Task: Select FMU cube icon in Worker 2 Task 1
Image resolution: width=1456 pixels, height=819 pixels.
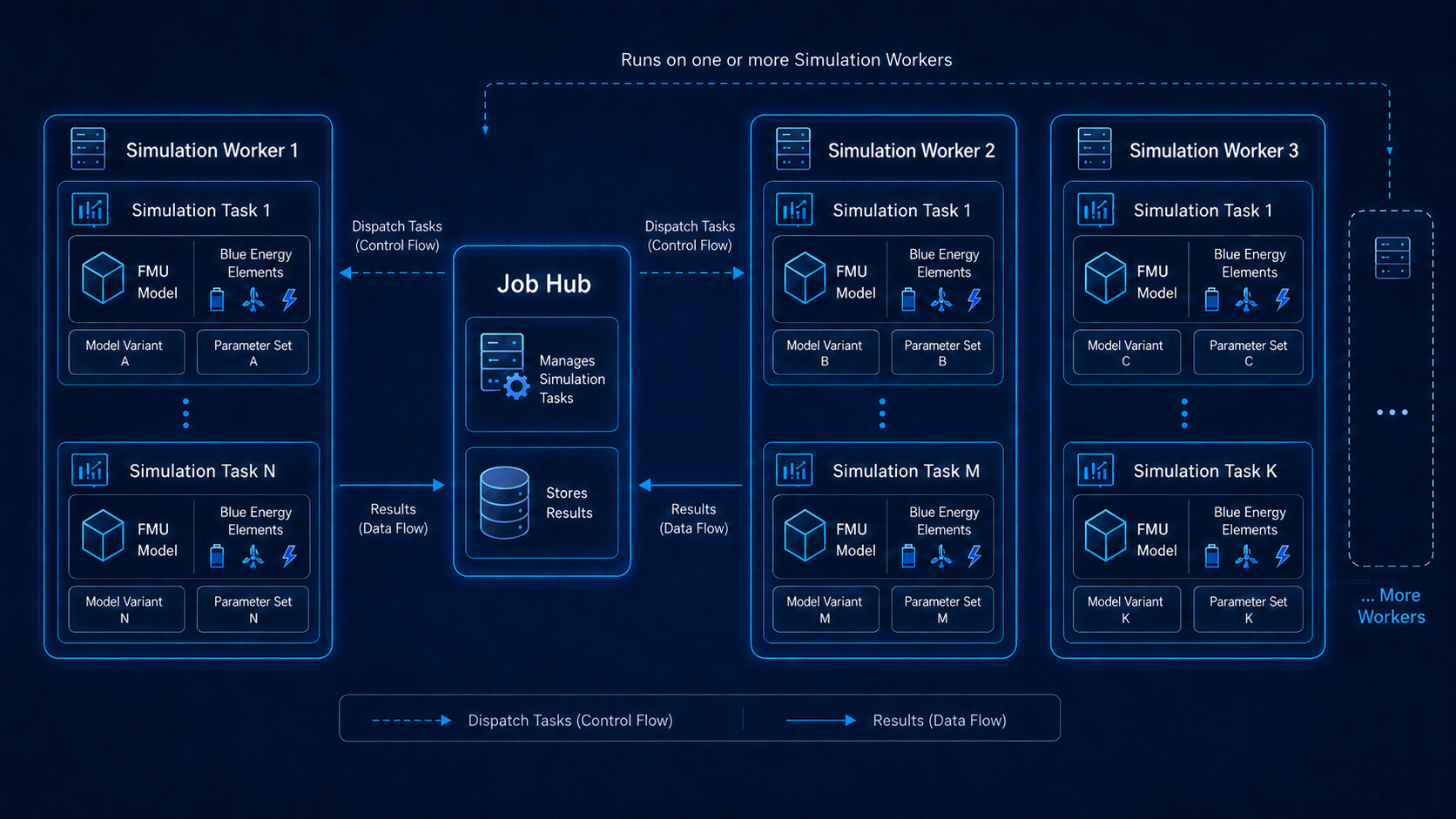Action: 805,278
